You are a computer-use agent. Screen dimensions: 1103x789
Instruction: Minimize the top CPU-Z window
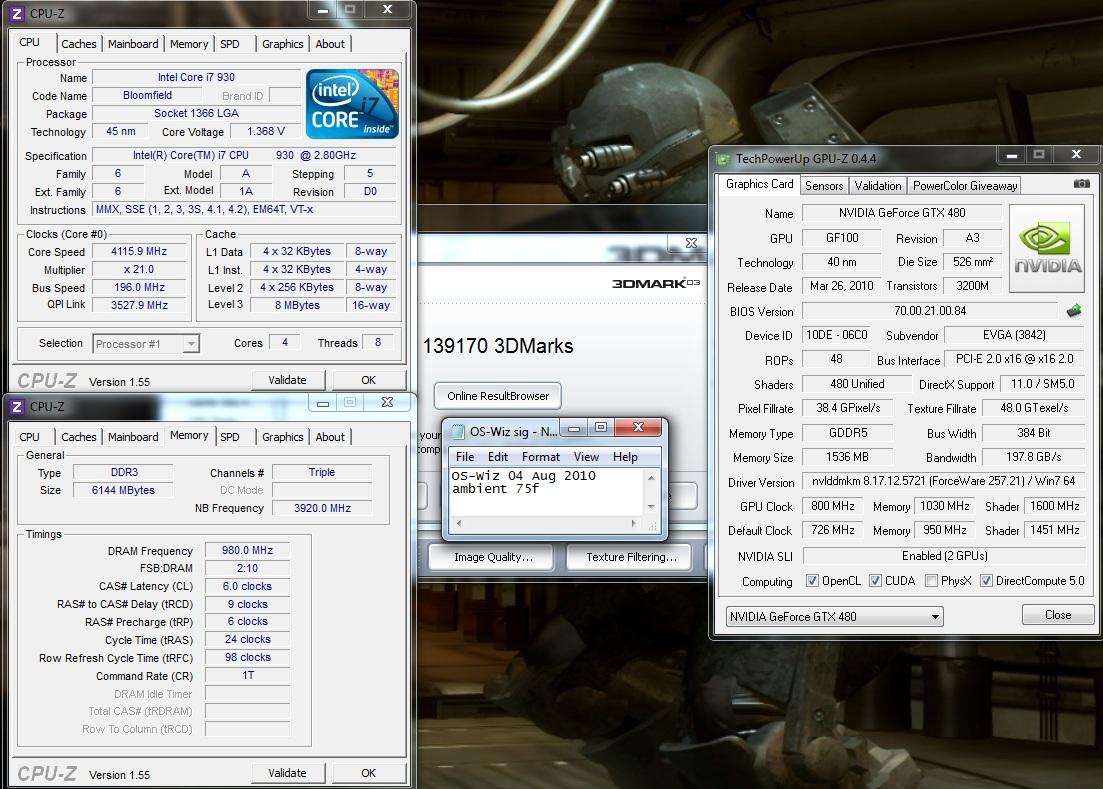[x=322, y=10]
